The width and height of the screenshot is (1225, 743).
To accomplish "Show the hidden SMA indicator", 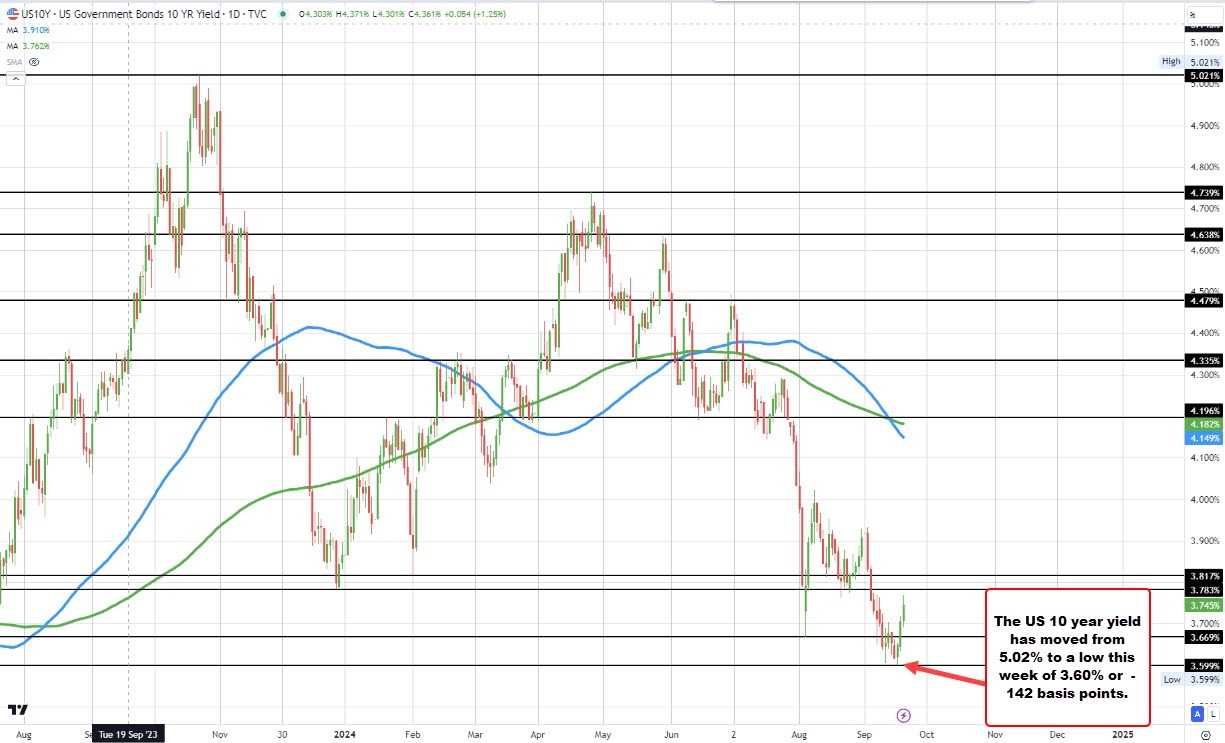I will click(34, 62).
